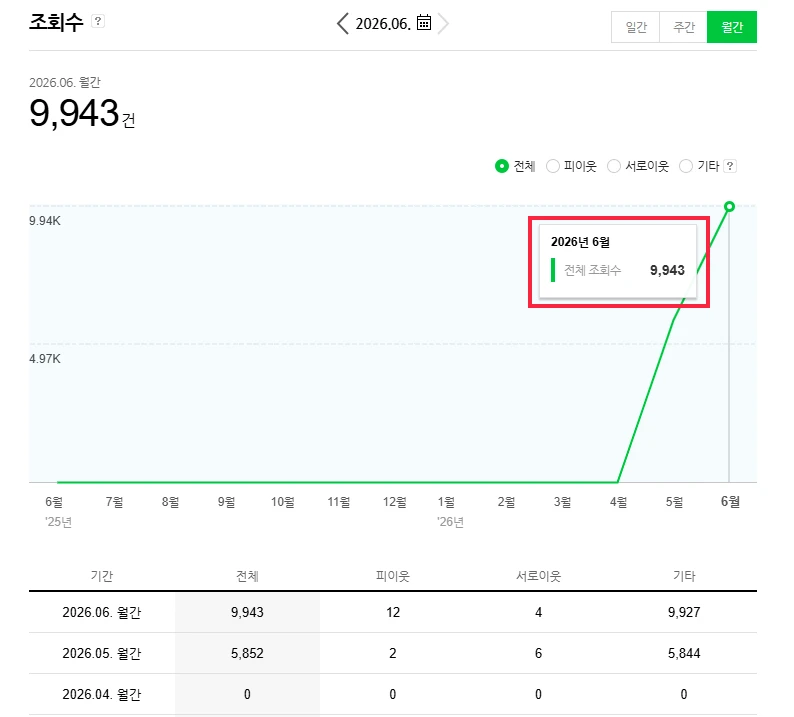
Task: Click the 9,943 total cell in table
Action: [247, 612]
